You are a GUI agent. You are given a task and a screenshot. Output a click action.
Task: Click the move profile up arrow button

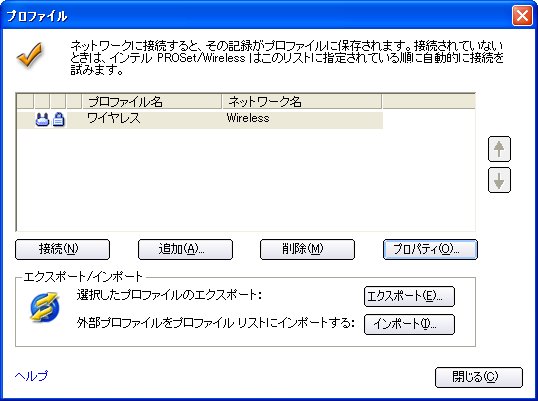click(499, 149)
